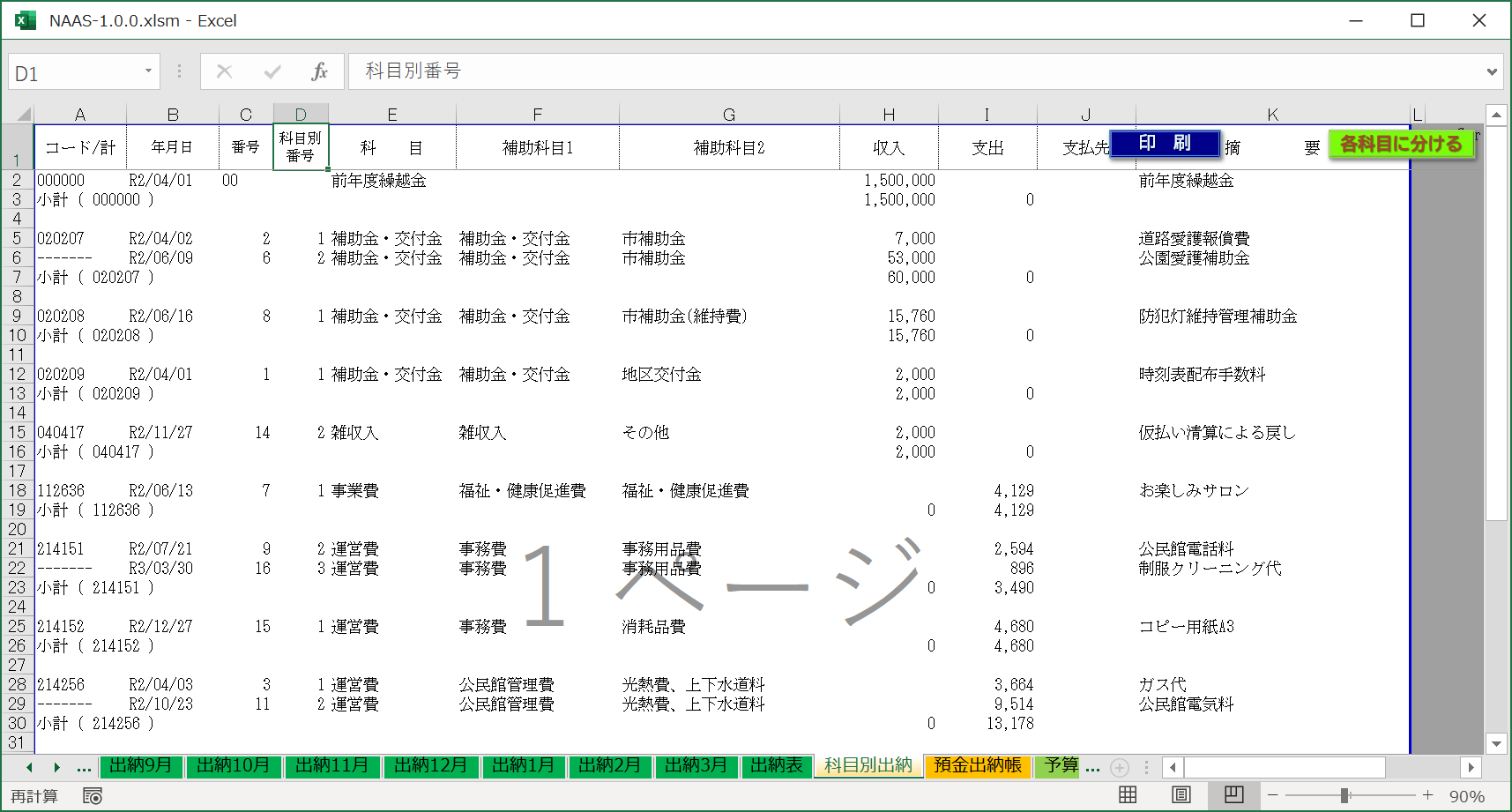Select row 15 header

pyautogui.click(x=17, y=432)
